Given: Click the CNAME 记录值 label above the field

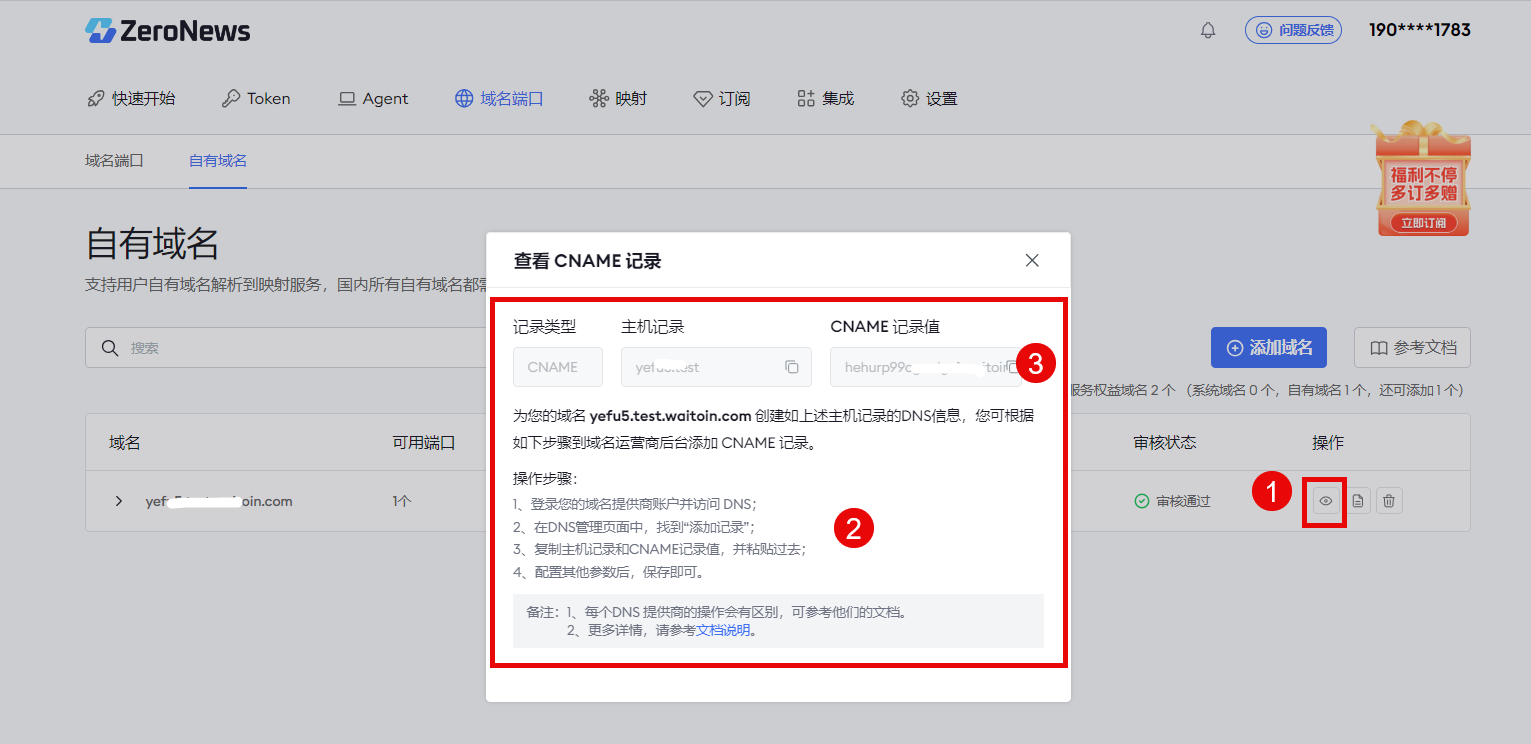Looking at the screenshot, I should point(885,326).
